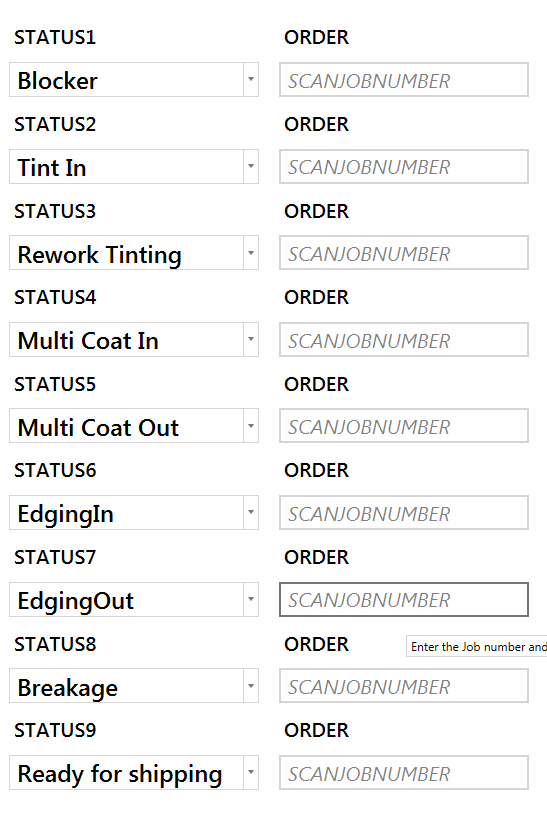Image resolution: width=547 pixels, height=827 pixels.
Task: Click the order field beside EdgingIn
Action: point(404,513)
